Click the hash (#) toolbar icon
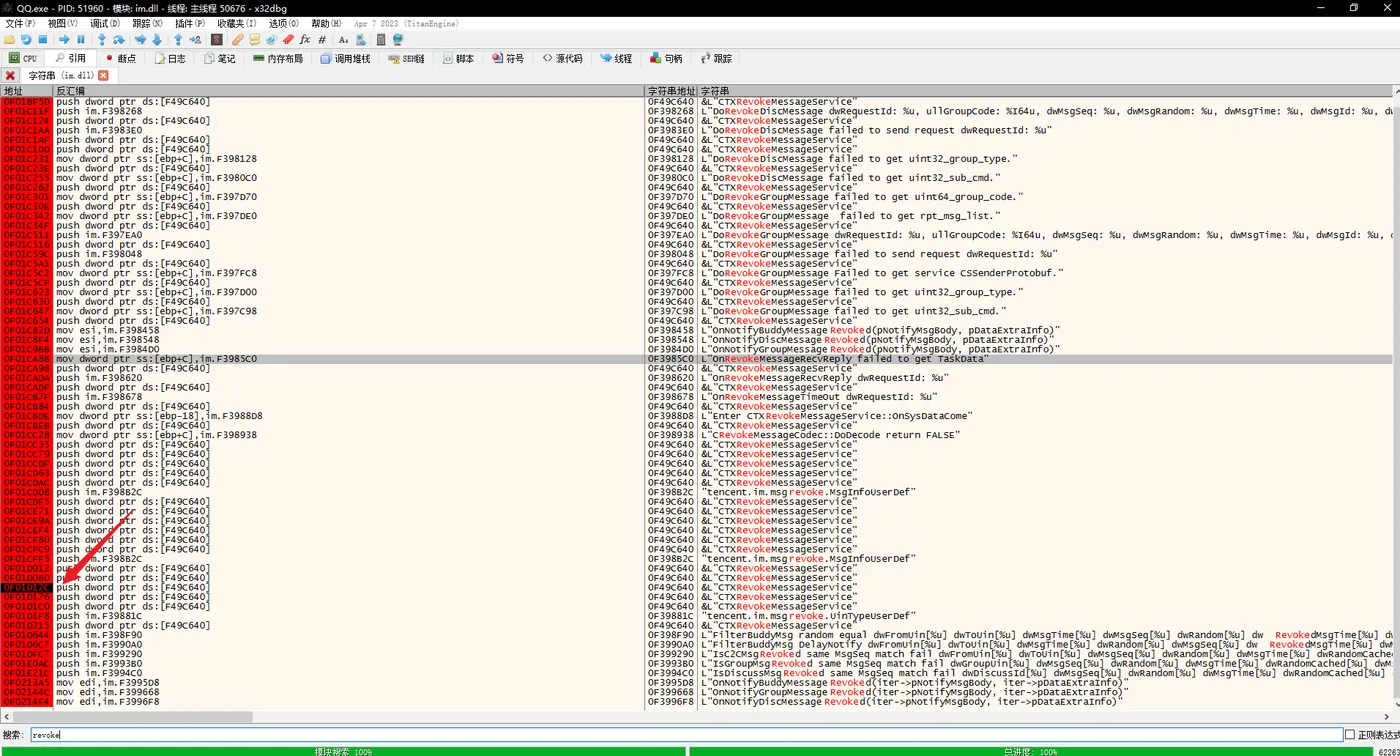This screenshot has height=756, width=1400. tap(322, 40)
